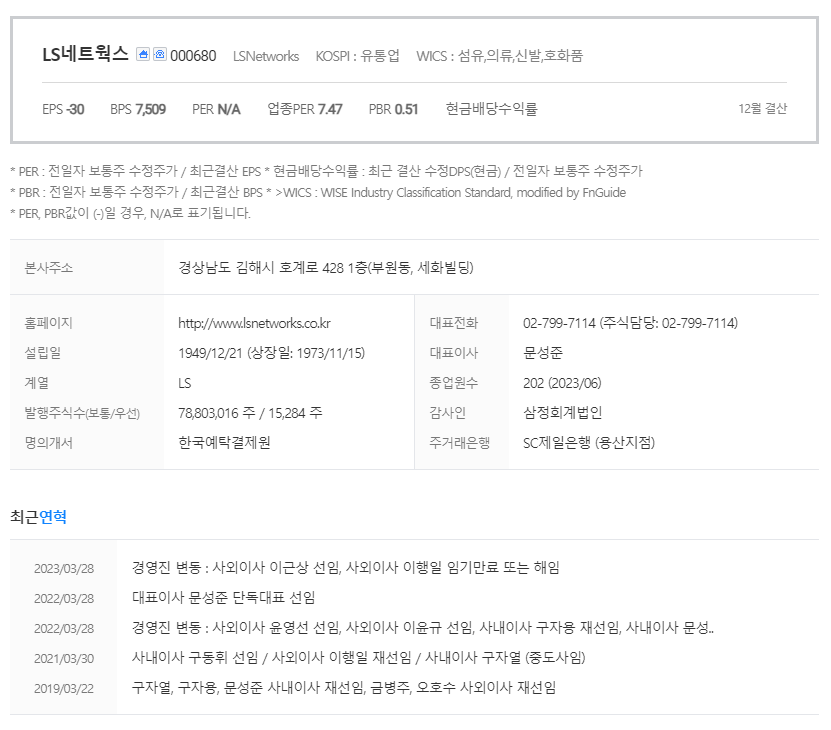This screenshot has width=831, height=730.
Task: Click the 최근연혁 section heading
Action: coord(39,516)
